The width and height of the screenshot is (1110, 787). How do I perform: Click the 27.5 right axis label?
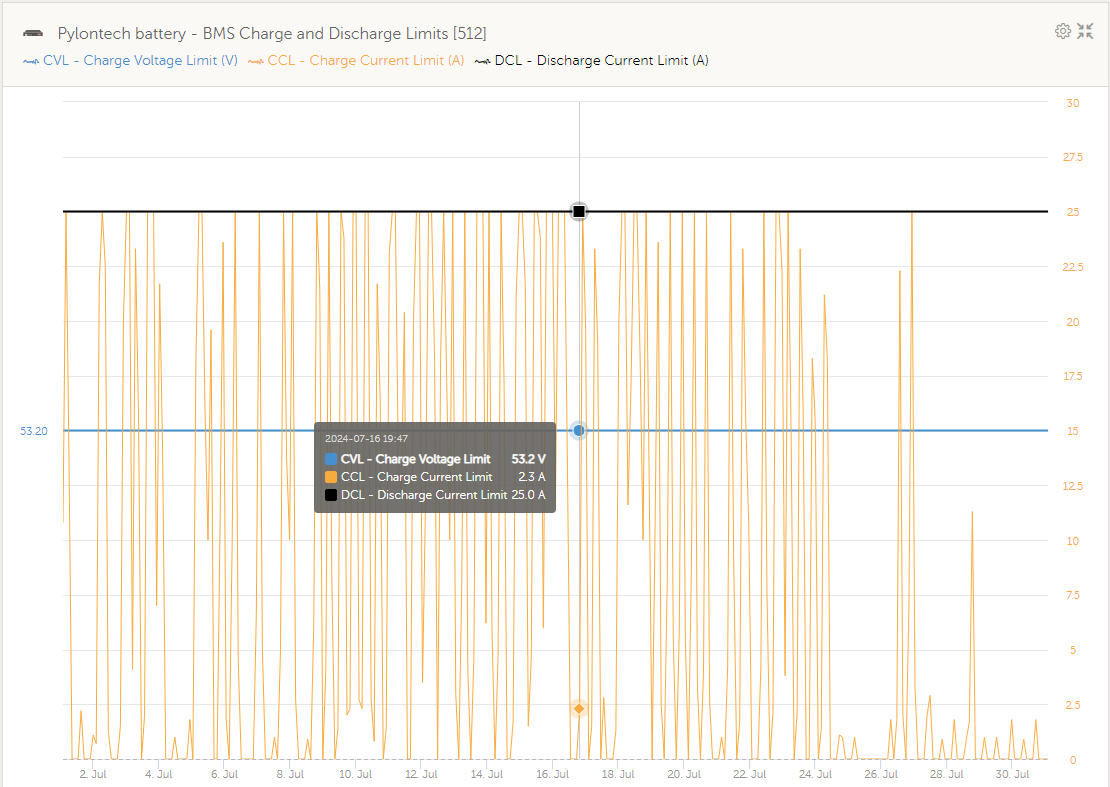[x=1072, y=157]
